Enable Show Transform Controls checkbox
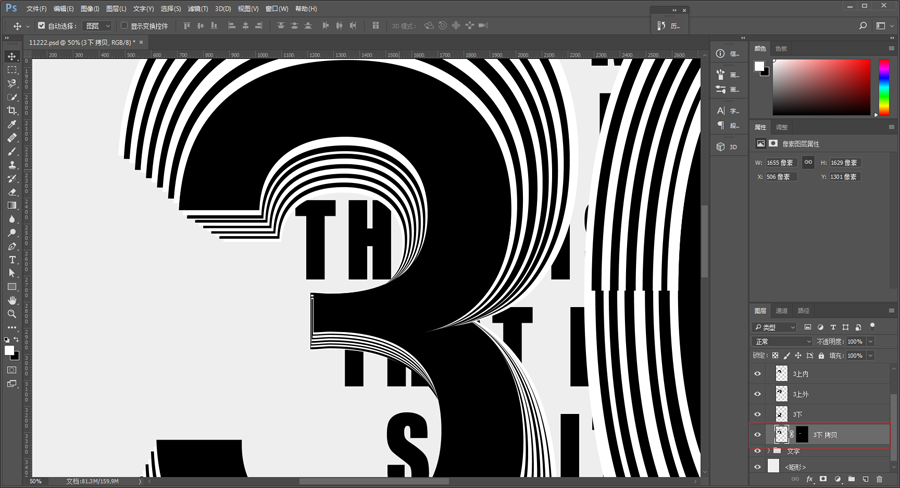Viewport: 900px width, 488px height. tap(124, 26)
